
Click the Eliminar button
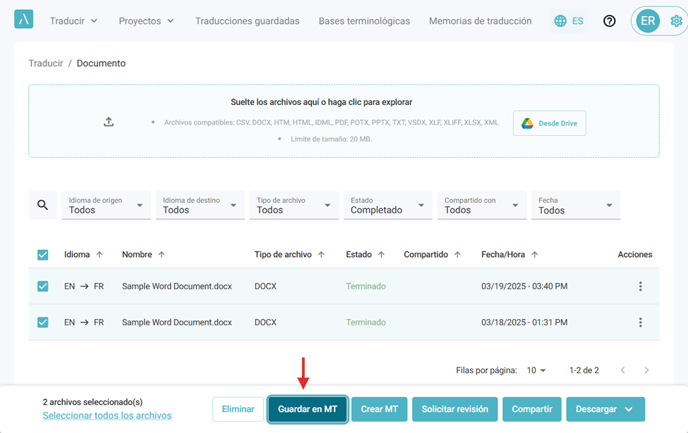click(x=238, y=409)
